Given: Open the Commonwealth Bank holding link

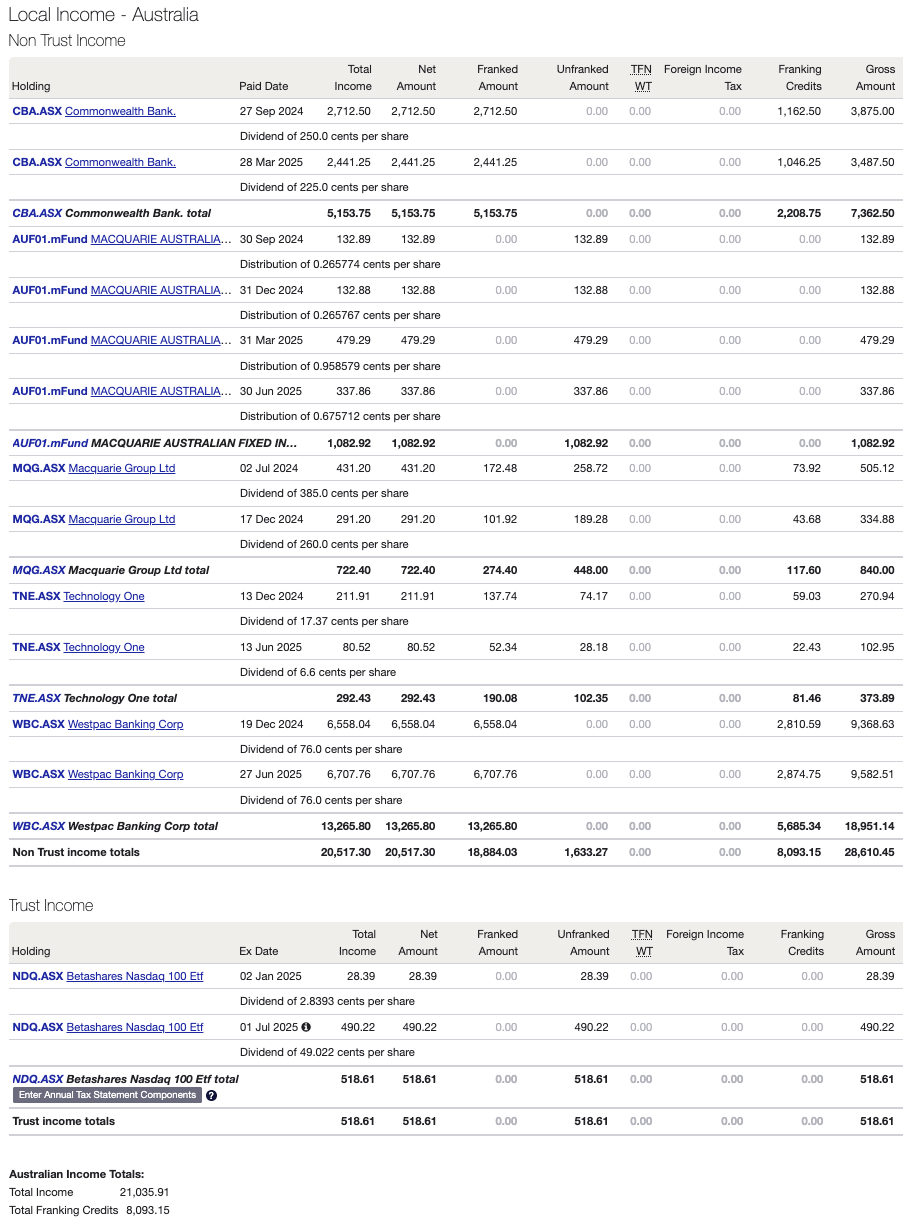Looking at the screenshot, I should point(119,111).
